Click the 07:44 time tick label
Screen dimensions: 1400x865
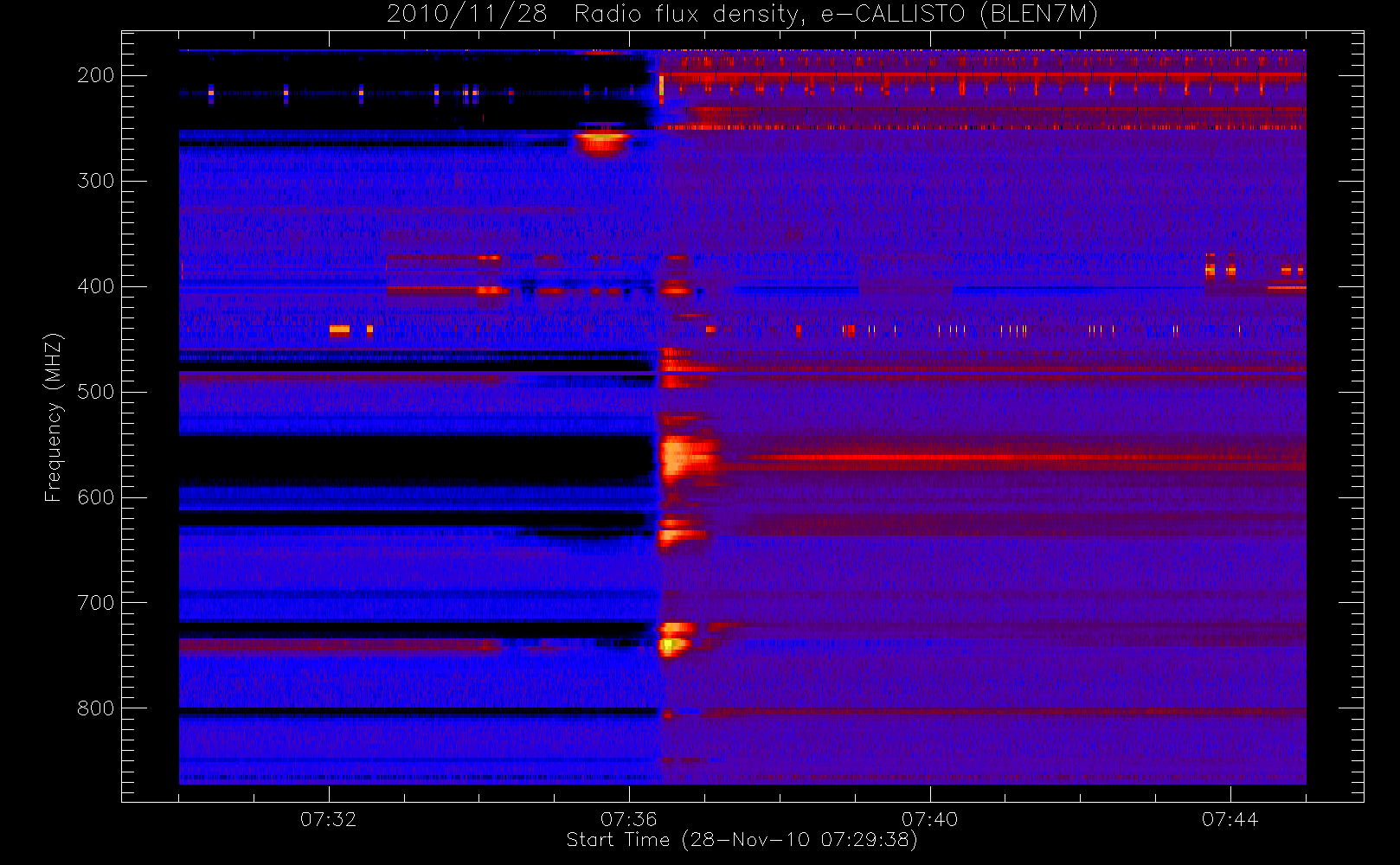[1230, 819]
